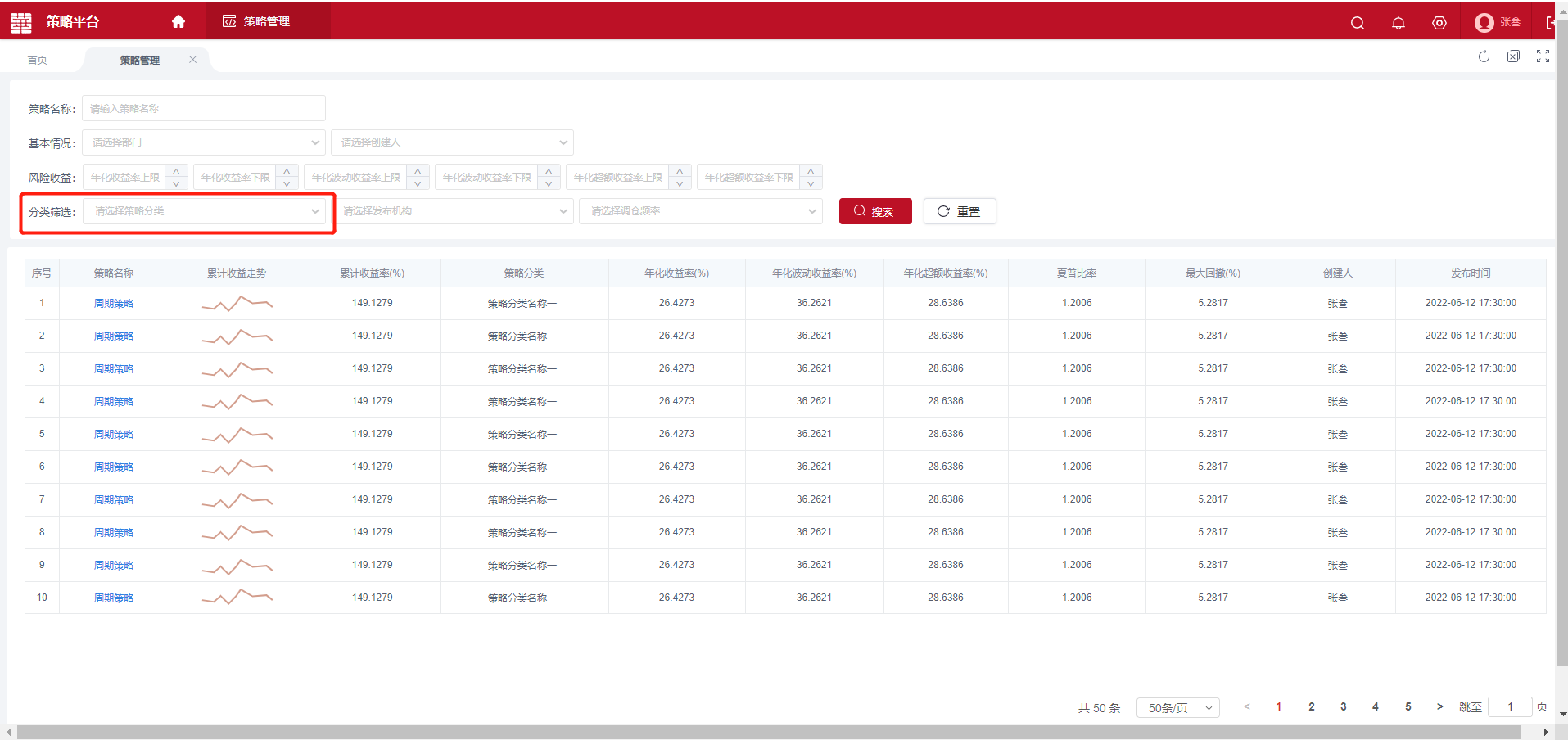The height and width of the screenshot is (740, 1568).
Task: Go to page 4 in pagination
Action: coord(1376,706)
